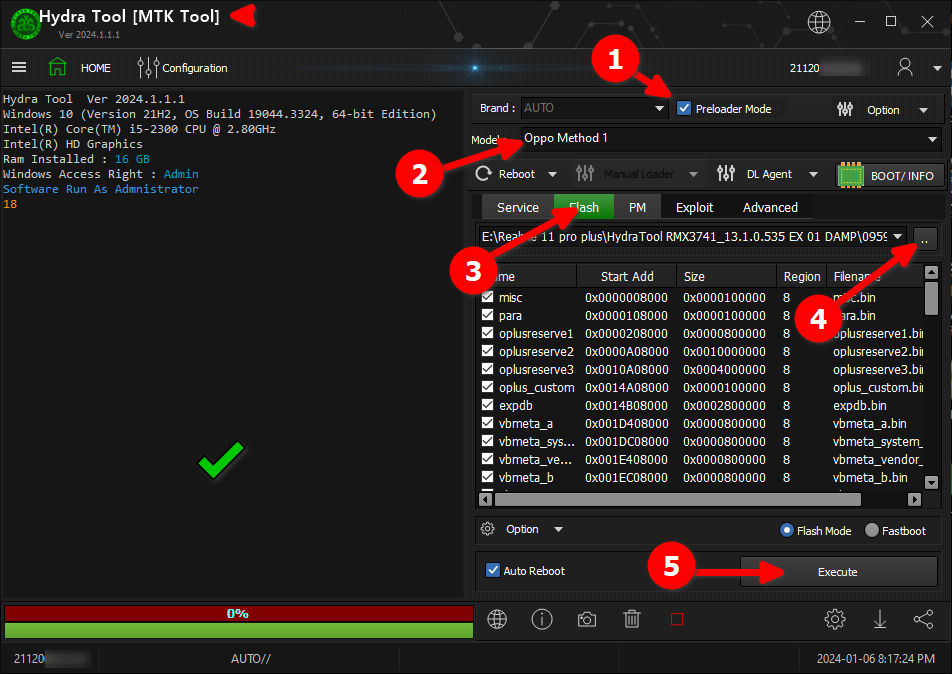The width and height of the screenshot is (952, 674).
Task: Expand the top Option dropdown arrow
Action: pyautogui.click(x=923, y=111)
